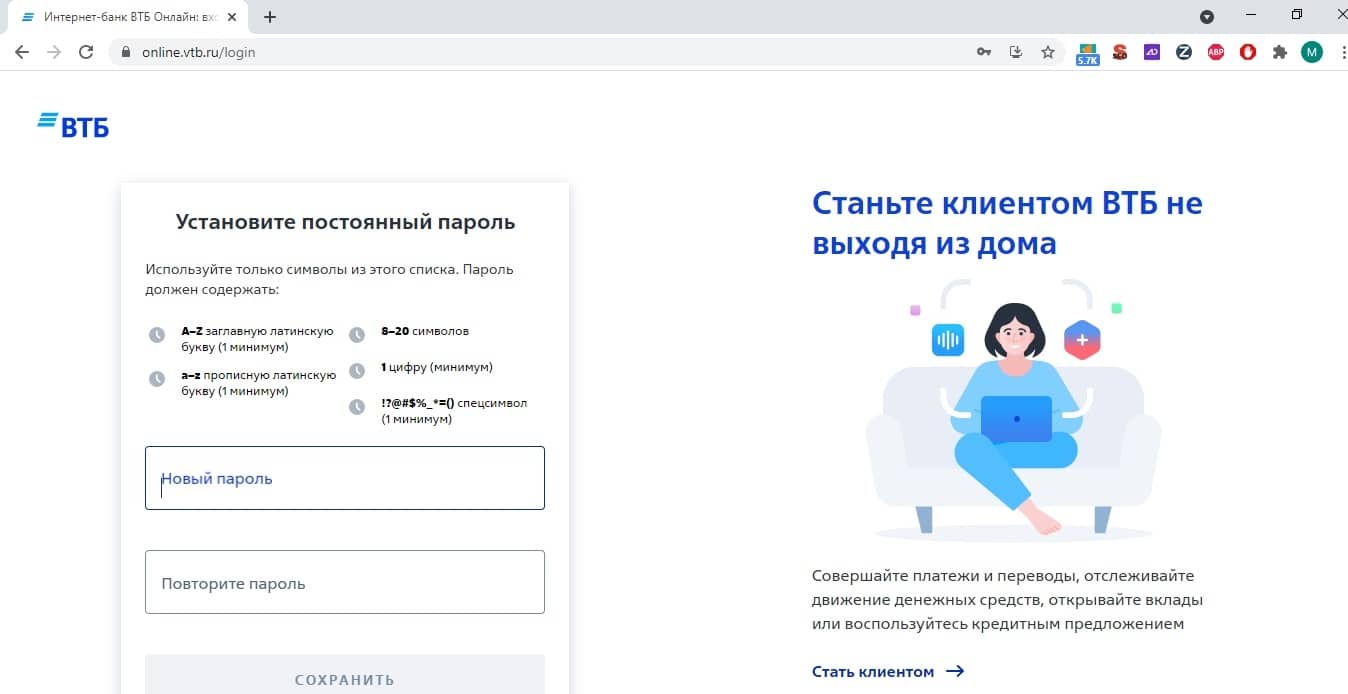1348x694 pixels.
Task: Bookmark this page with the star icon
Action: 1048,52
